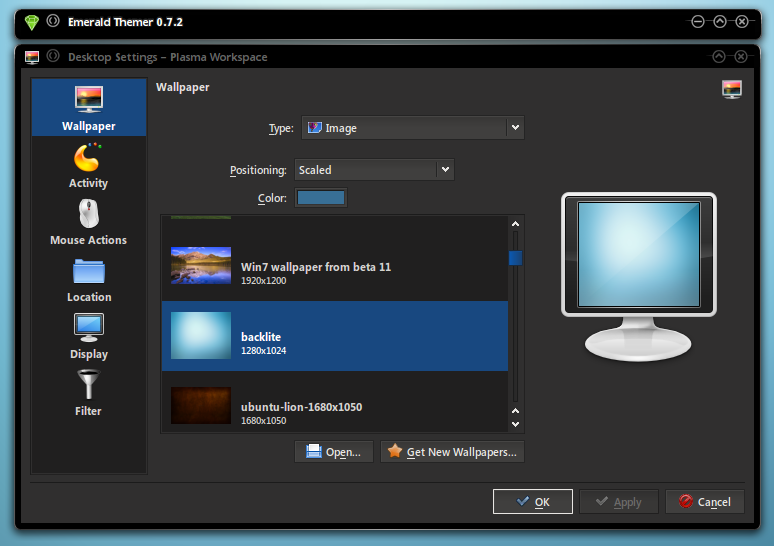Click the scroll up arrow above the wallpaper list scrollbar
The height and width of the screenshot is (546, 774).
(x=515, y=224)
